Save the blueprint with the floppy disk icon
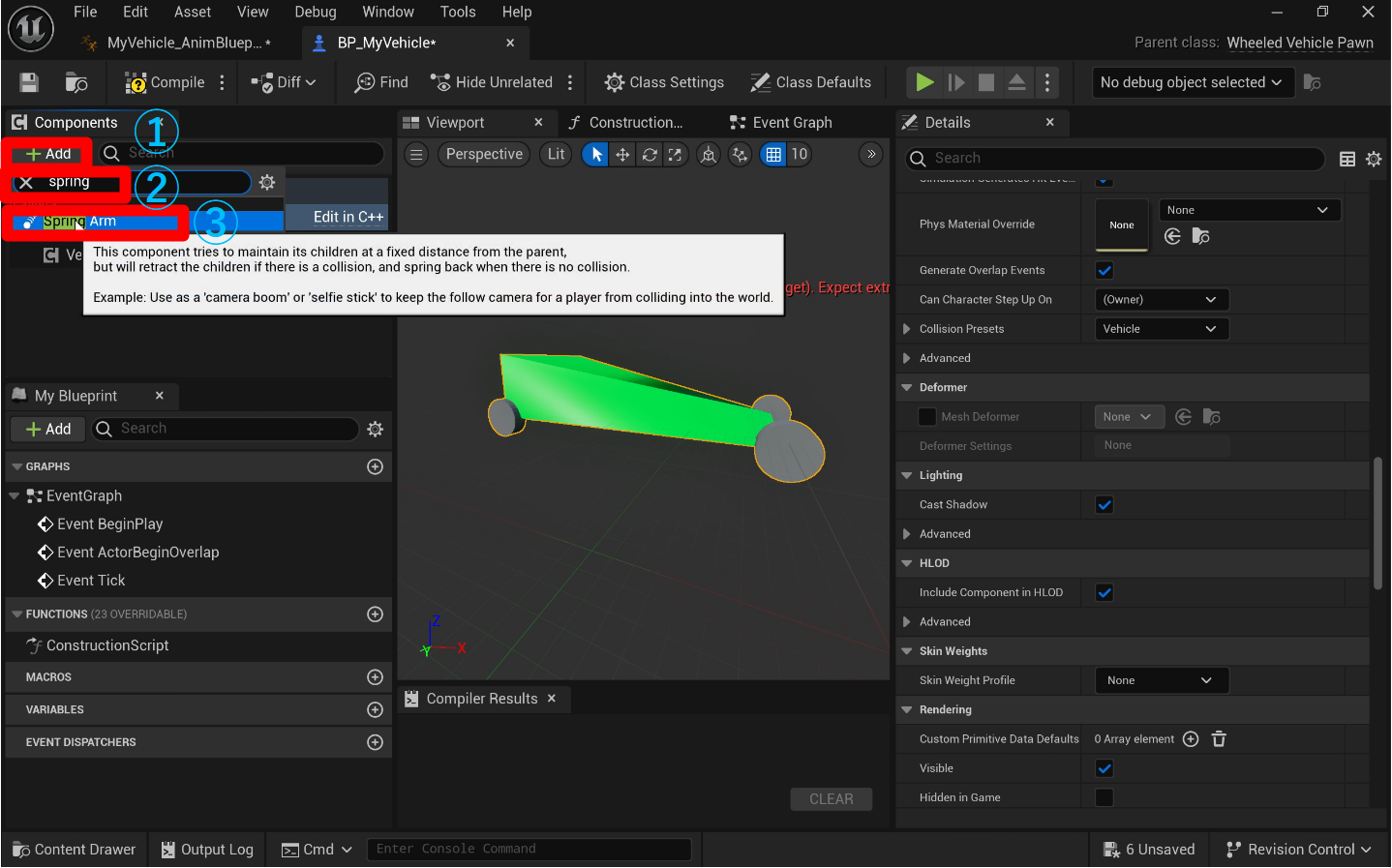This screenshot has height=868, width=1392. coord(29,83)
